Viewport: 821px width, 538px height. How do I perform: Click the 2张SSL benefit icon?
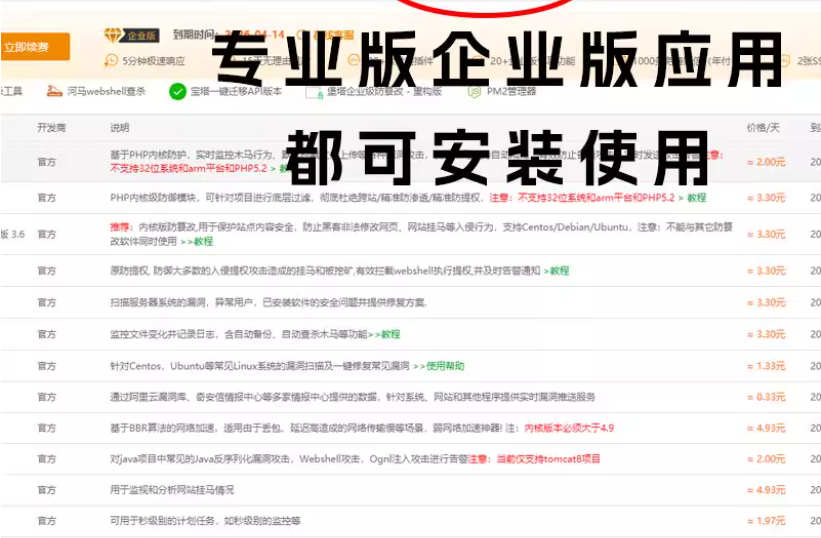(x=784, y=60)
